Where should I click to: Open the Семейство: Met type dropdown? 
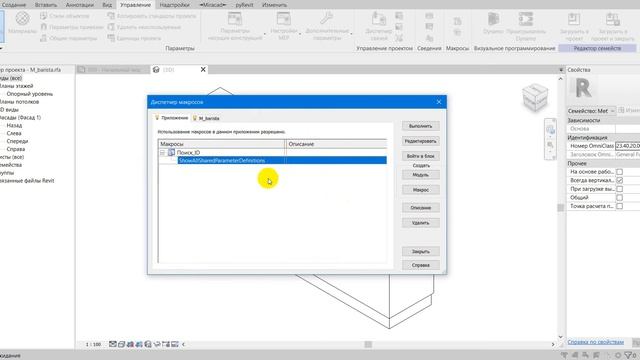click(x=591, y=111)
